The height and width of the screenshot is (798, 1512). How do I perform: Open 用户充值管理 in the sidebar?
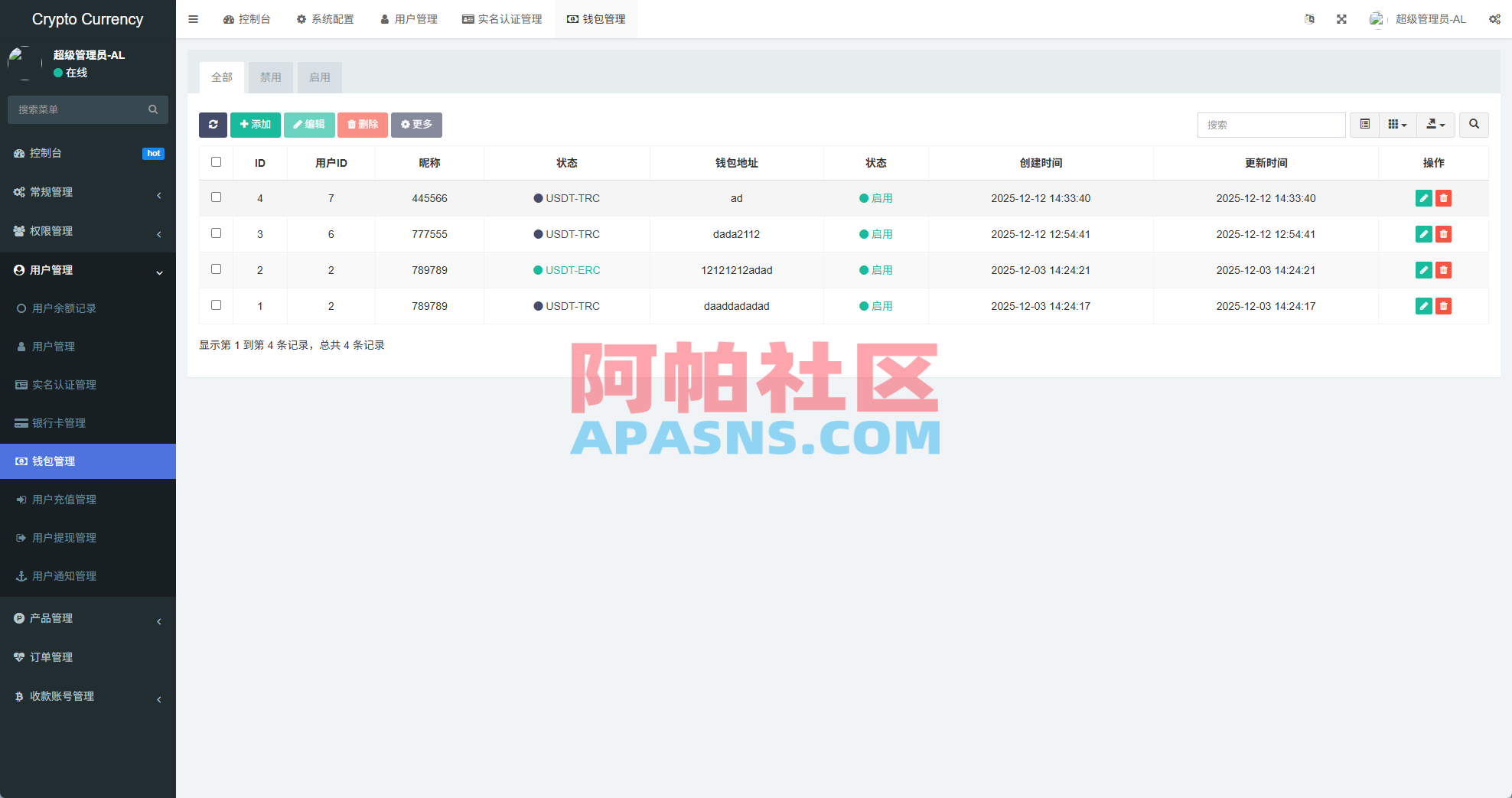(88, 500)
